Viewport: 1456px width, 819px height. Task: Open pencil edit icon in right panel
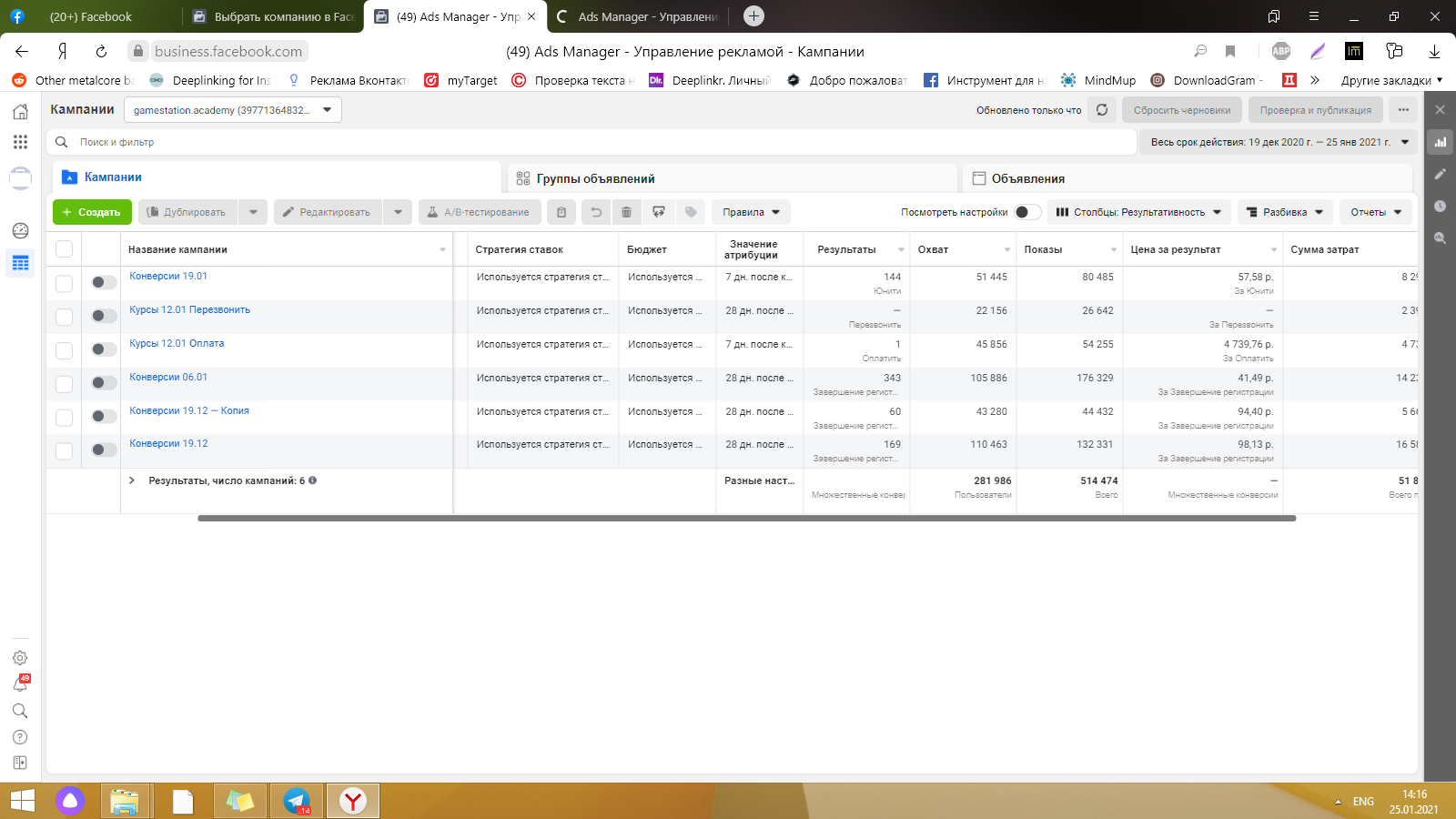tap(1440, 174)
